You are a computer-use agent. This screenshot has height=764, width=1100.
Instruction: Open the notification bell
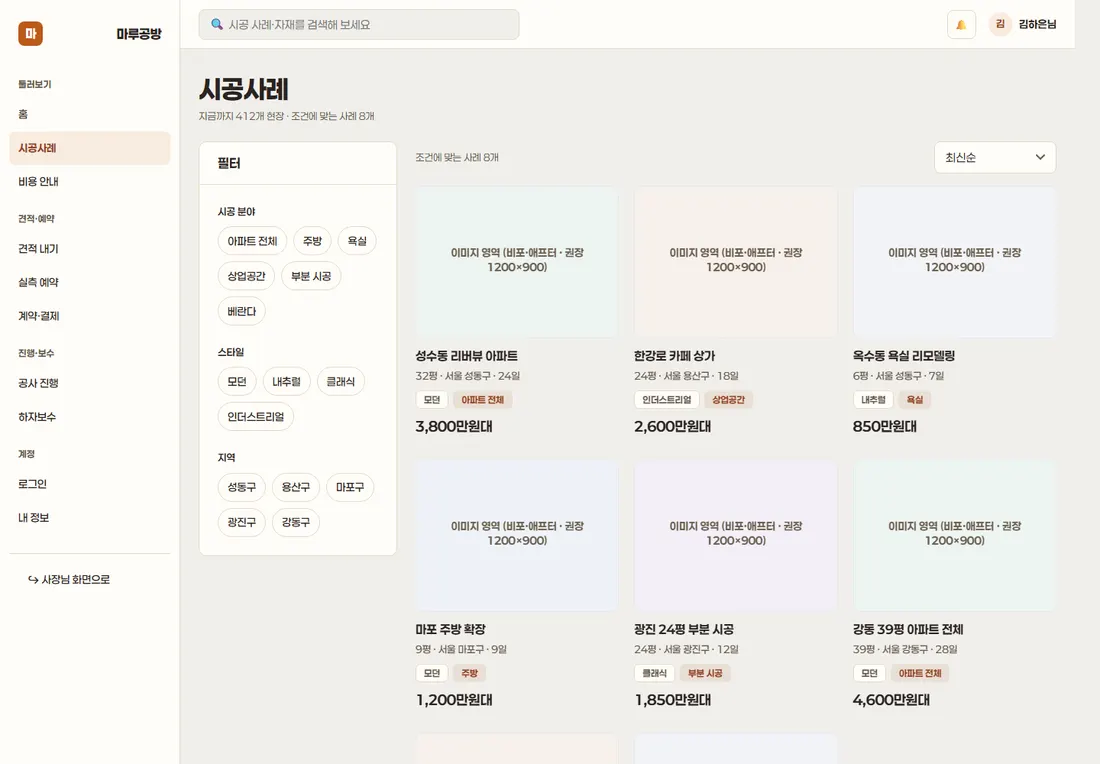pyautogui.click(x=961, y=25)
